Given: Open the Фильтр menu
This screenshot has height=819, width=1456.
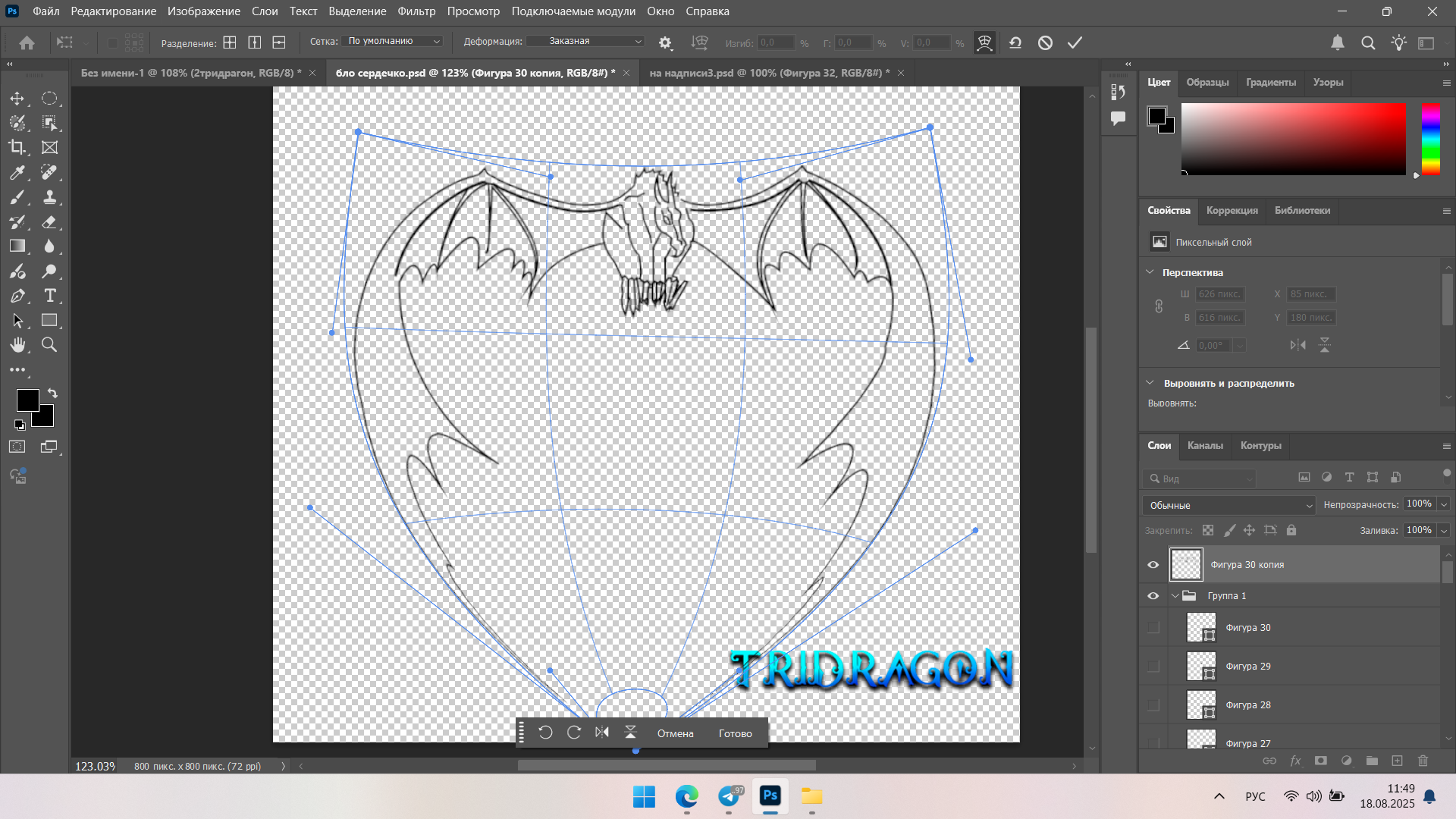Looking at the screenshot, I should (x=416, y=11).
